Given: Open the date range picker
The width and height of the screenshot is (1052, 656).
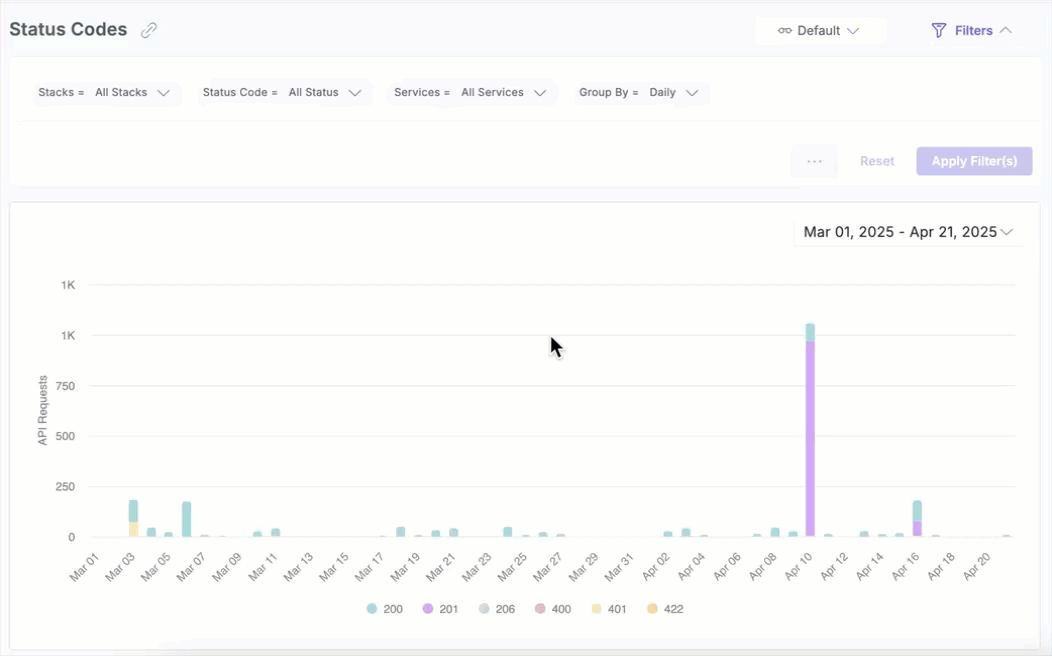Looking at the screenshot, I should coord(908,232).
